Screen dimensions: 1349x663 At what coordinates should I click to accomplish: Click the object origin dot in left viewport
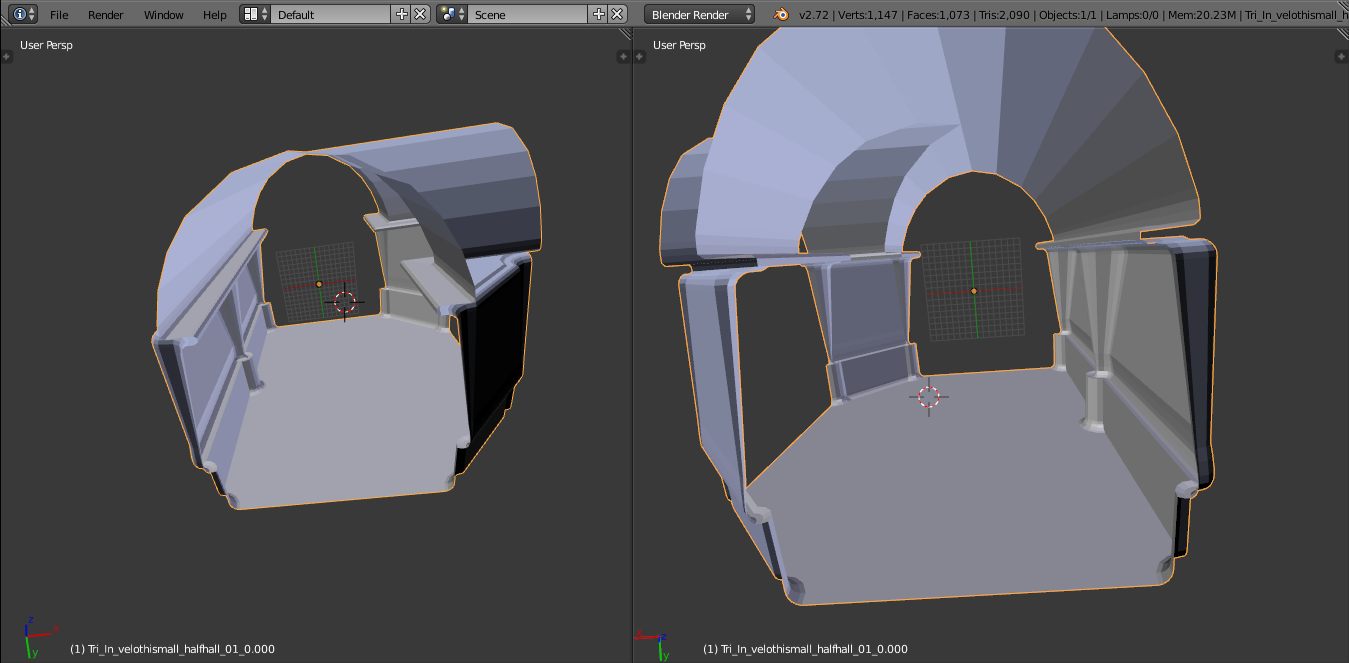click(319, 284)
